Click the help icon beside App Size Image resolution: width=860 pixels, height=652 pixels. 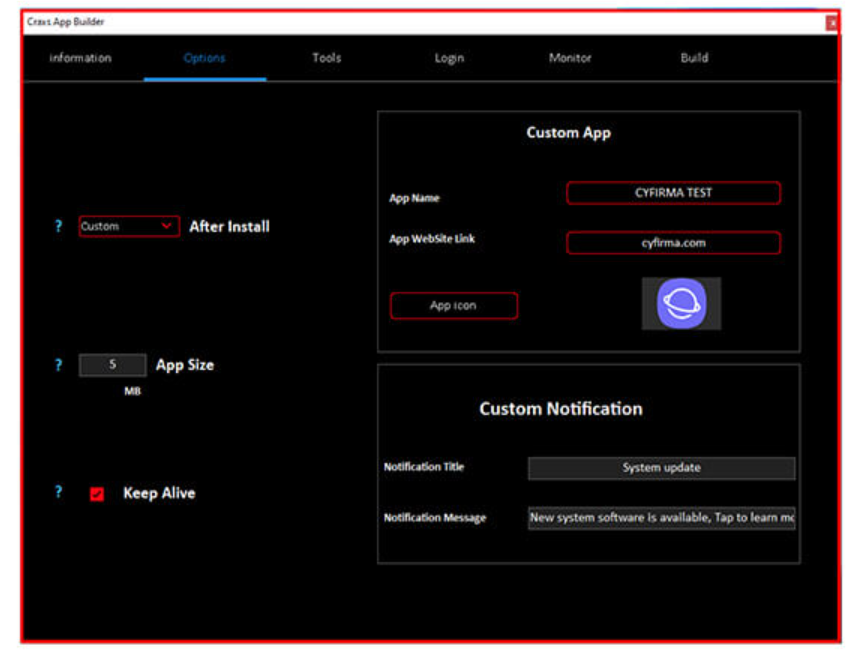(x=58, y=365)
